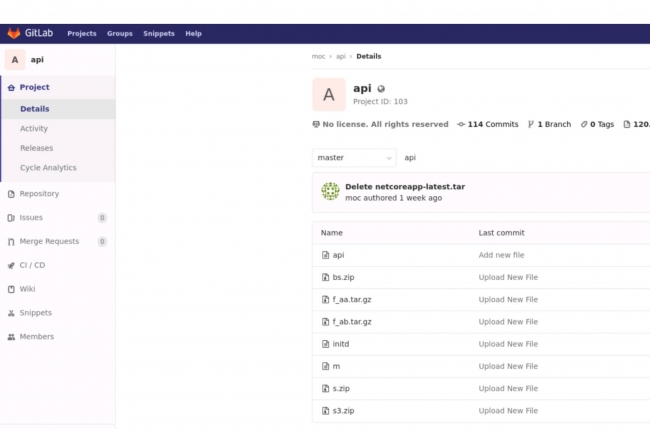
Task: Select Activity in the Project submenu
Action: [x=34, y=129]
